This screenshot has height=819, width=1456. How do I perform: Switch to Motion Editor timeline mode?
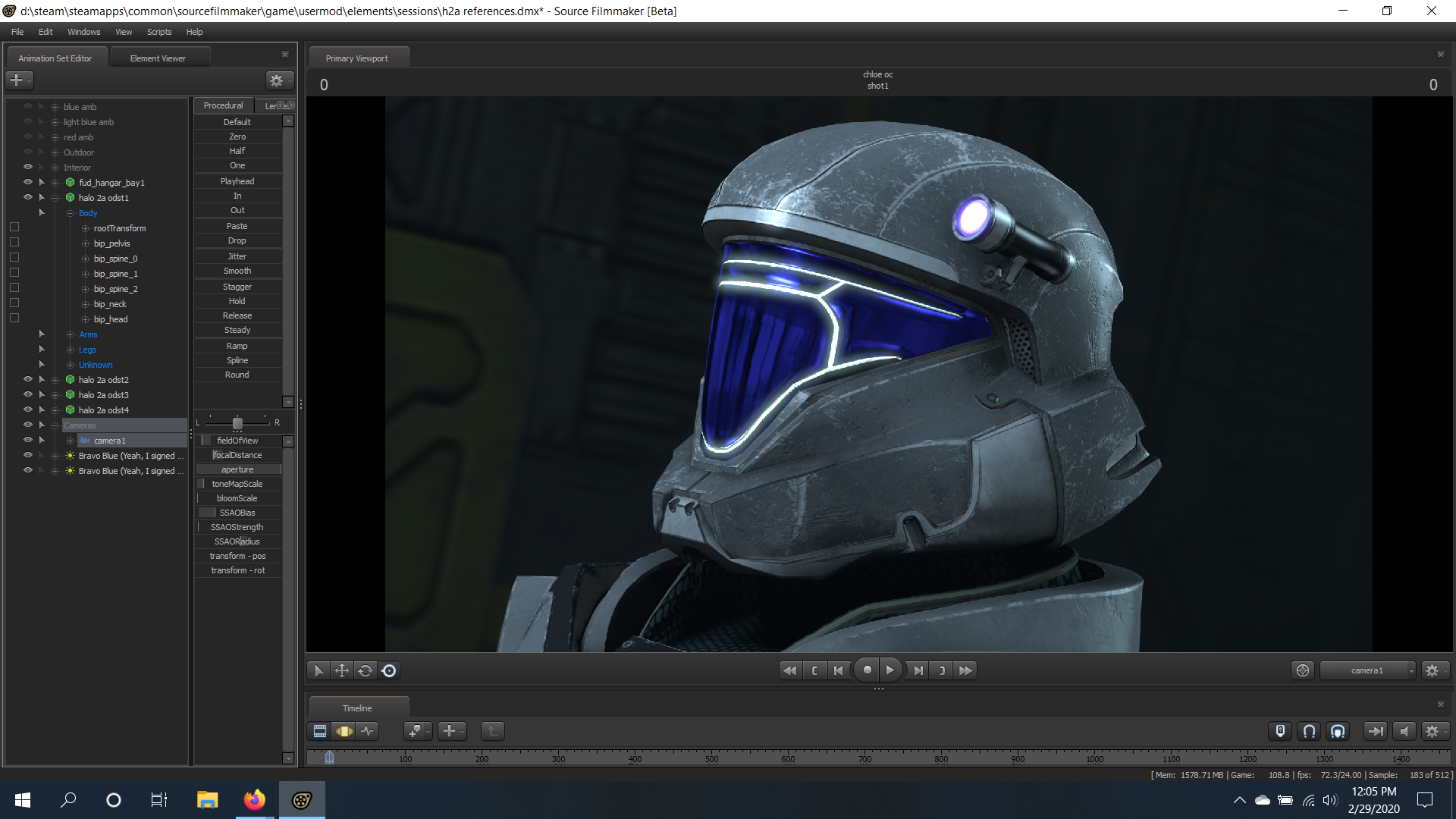[344, 731]
